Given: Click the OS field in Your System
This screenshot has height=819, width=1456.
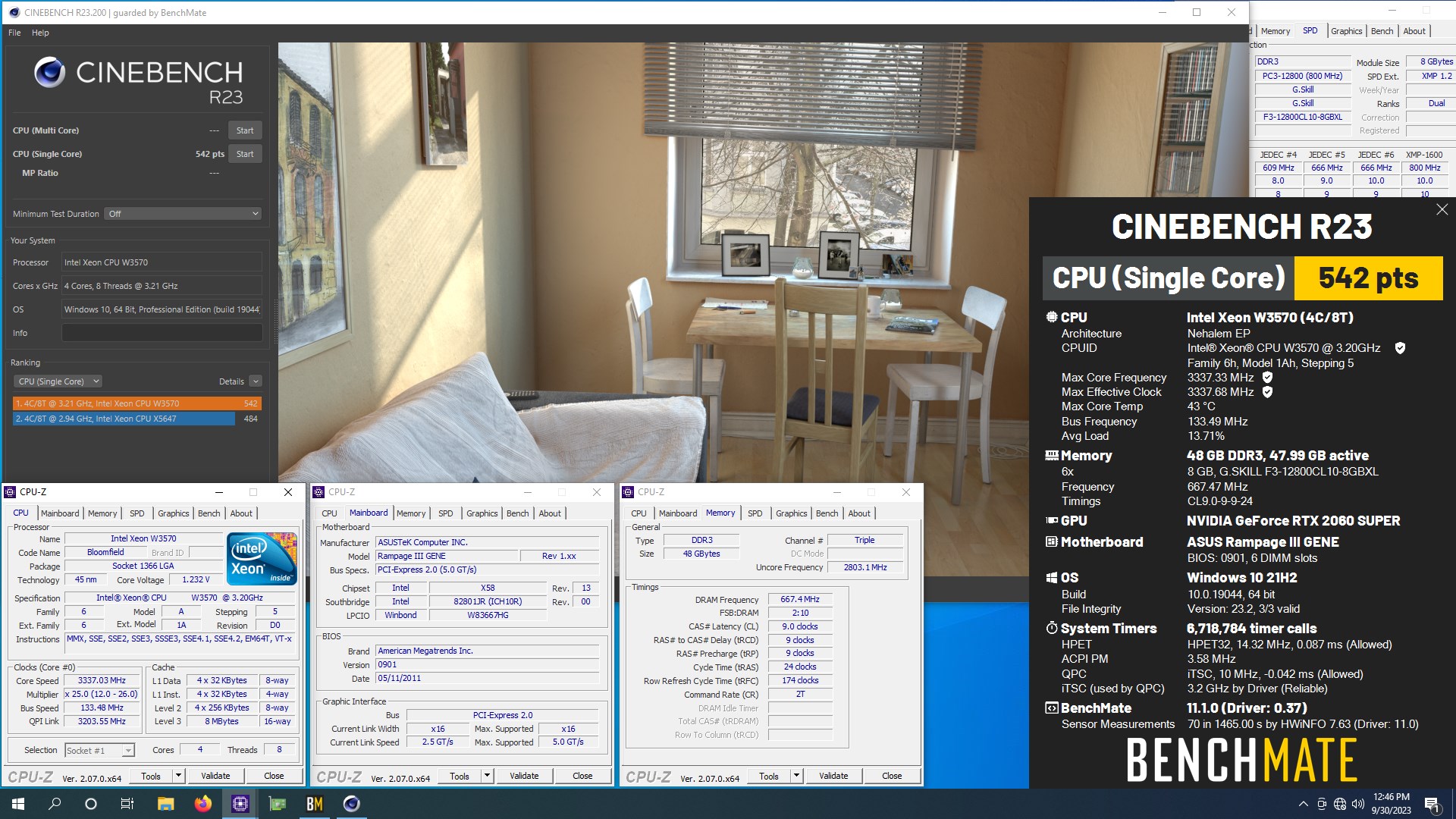Looking at the screenshot, I should click(x=162, y=309).
